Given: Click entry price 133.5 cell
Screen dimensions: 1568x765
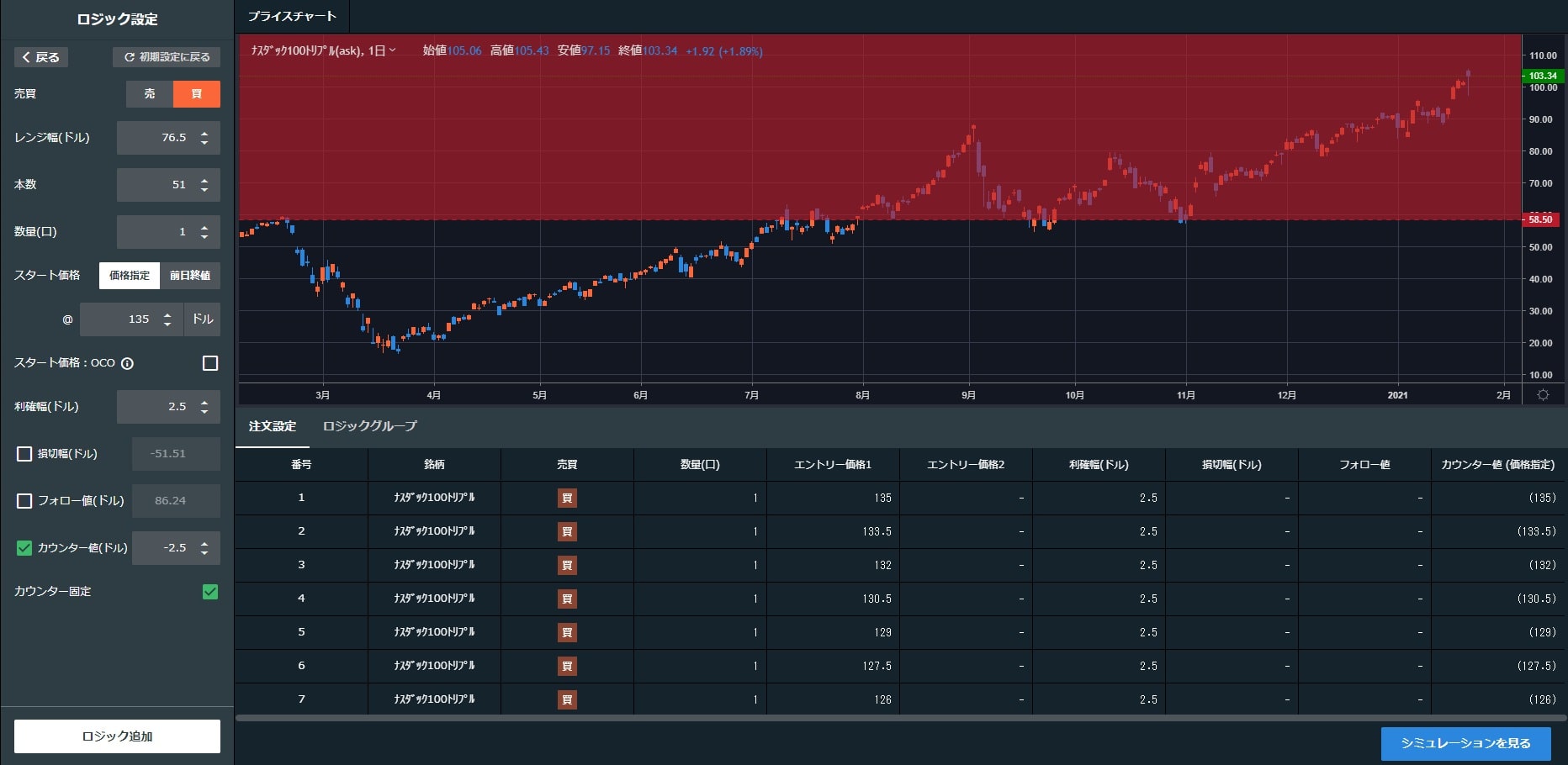Looking at the screenshot, I should click(833, 531).
